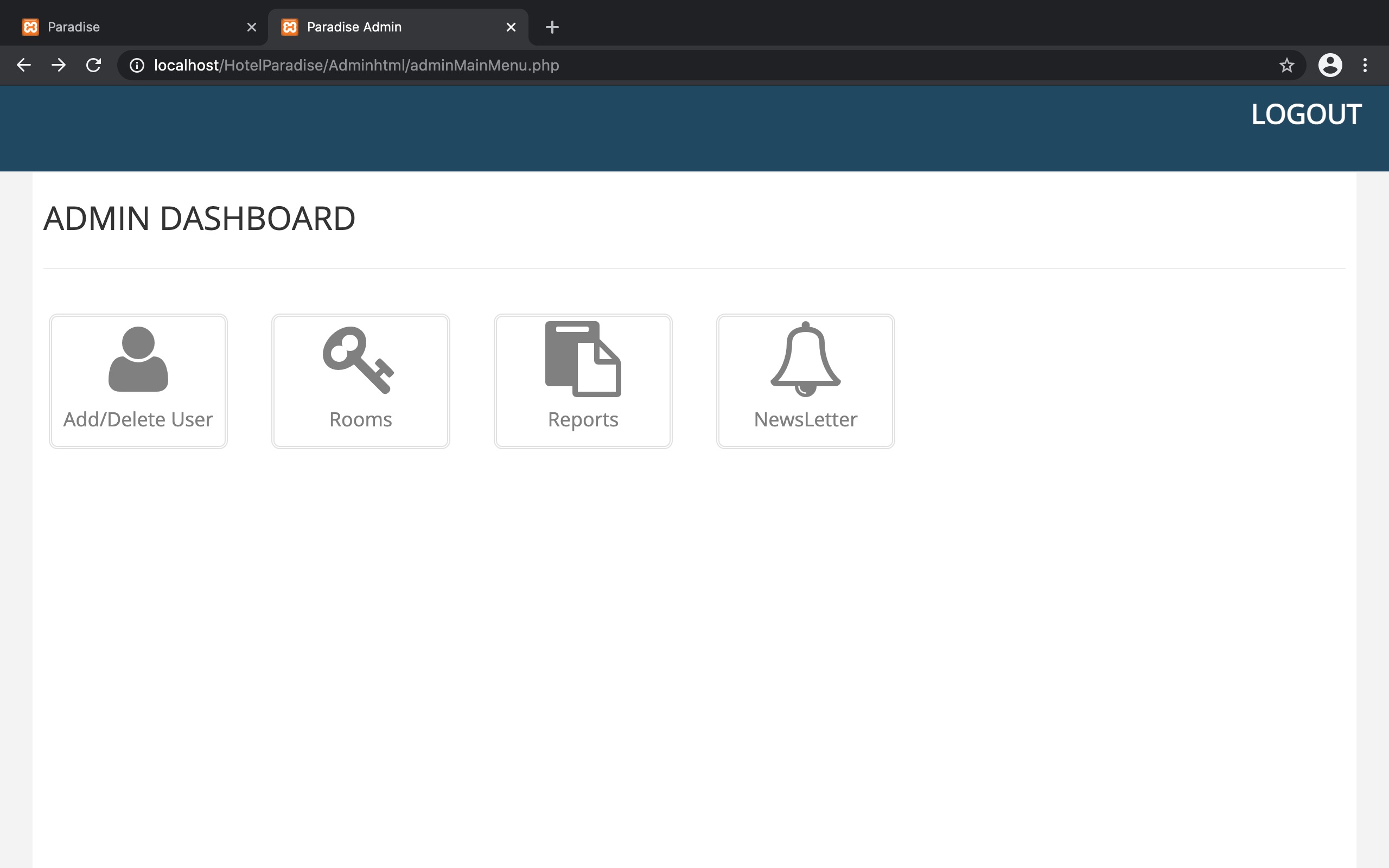Open the Add/Delete User label link
The image size is (1389, 868).
pos(138,420)
